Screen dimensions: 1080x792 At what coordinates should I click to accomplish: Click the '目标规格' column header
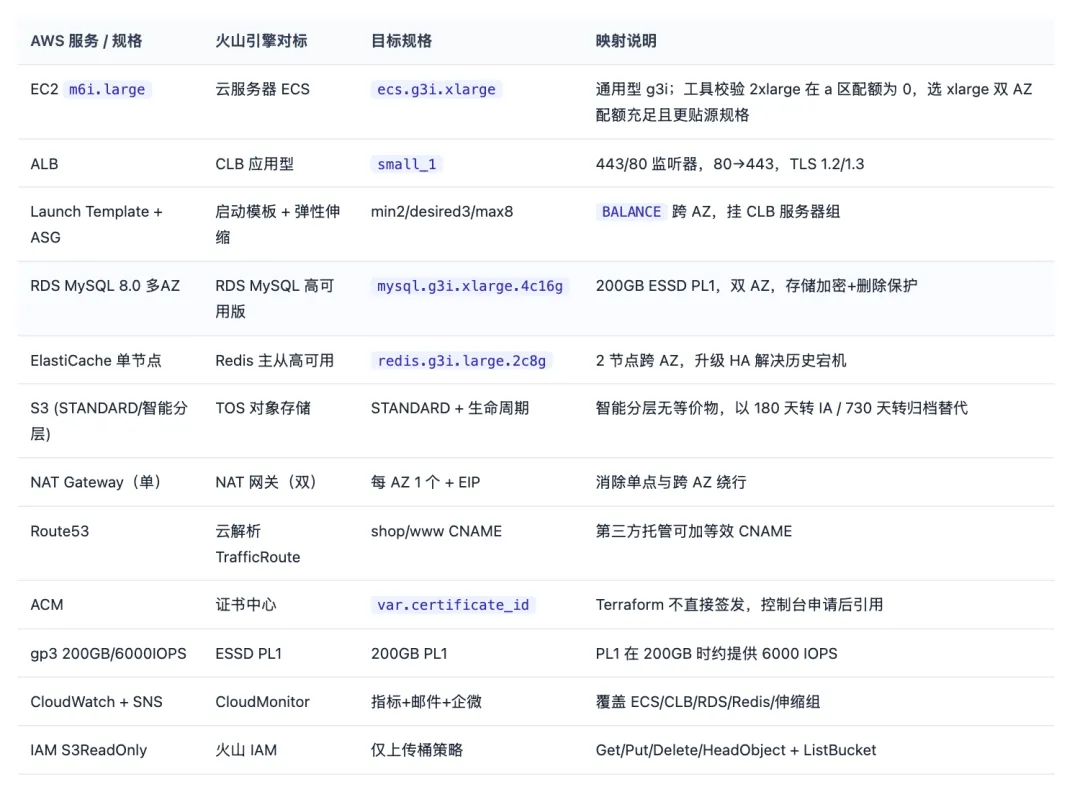(401, 41)
